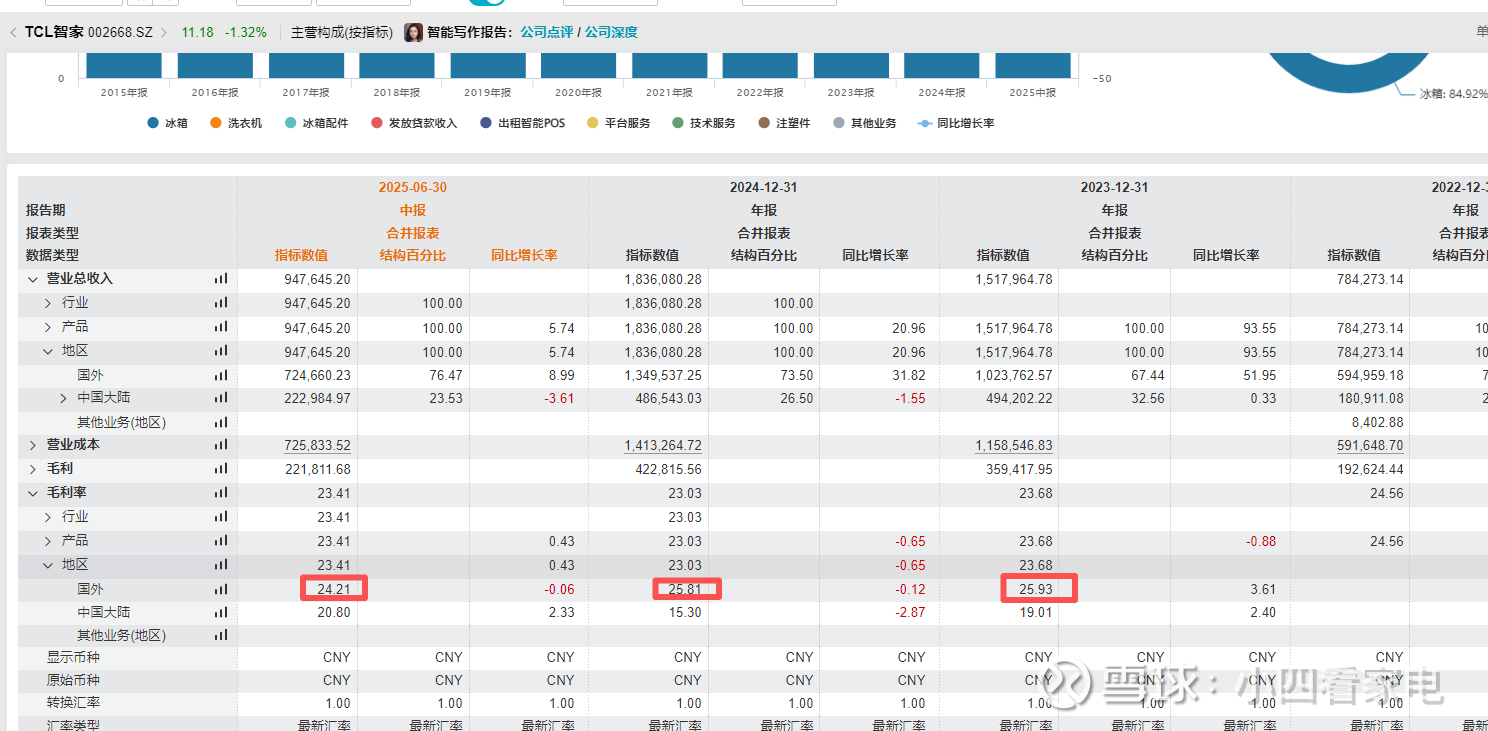Click 指标数值 header under 2025-06-30

[301, 255]
